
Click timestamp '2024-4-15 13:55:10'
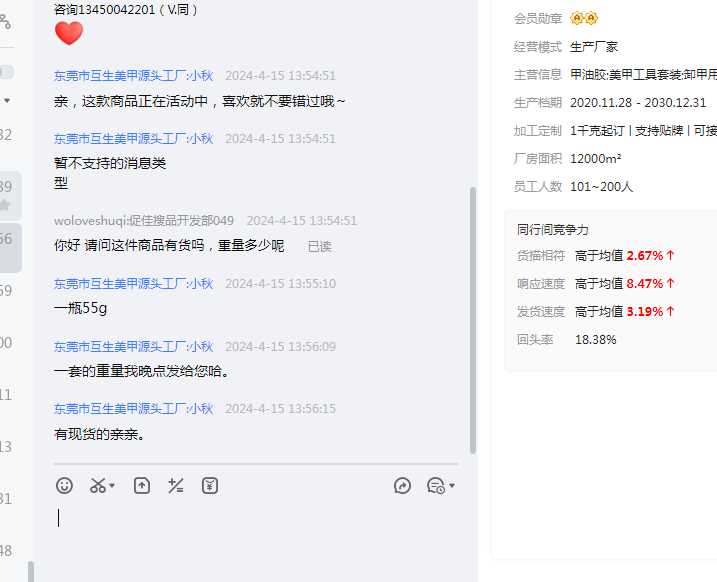point(280,283)
